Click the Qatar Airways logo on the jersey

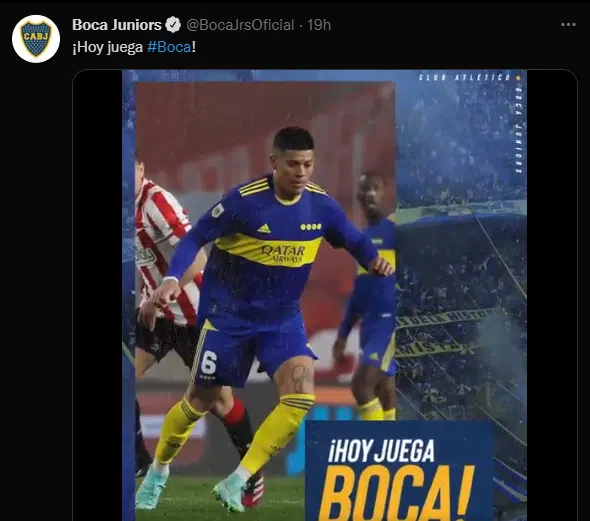tap(283, 254)
